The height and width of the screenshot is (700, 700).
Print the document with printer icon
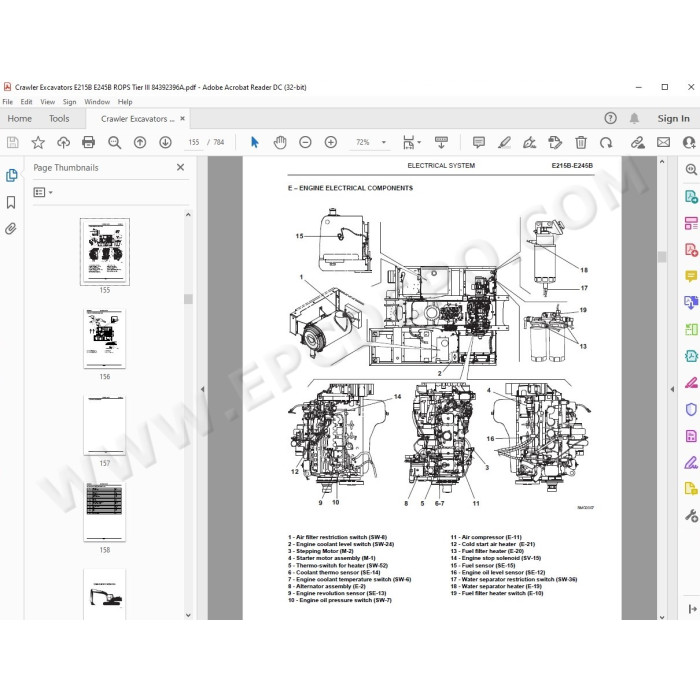point(88,142)
